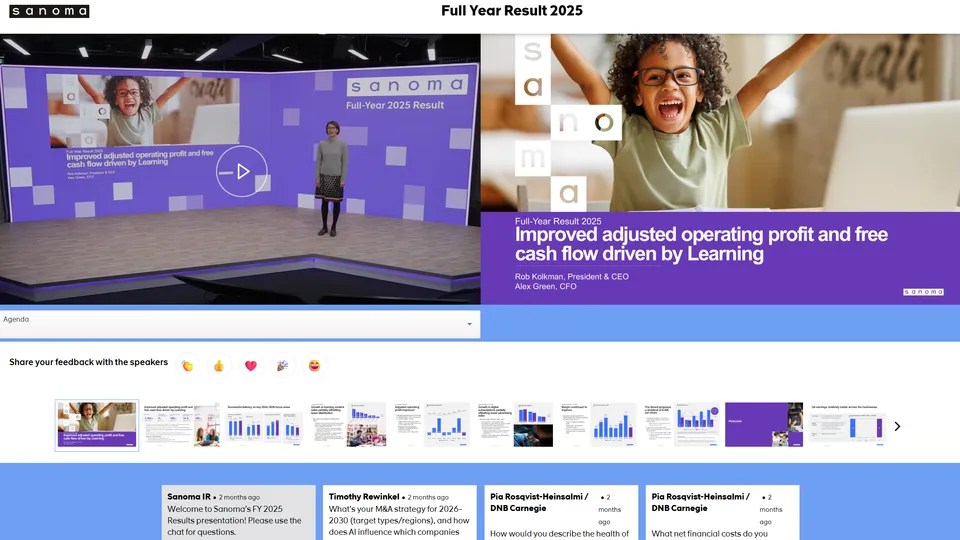The image size is (960, 540).
Task: Open sixth slide thumbnail with phone photo
Action: tap(514, 425)
